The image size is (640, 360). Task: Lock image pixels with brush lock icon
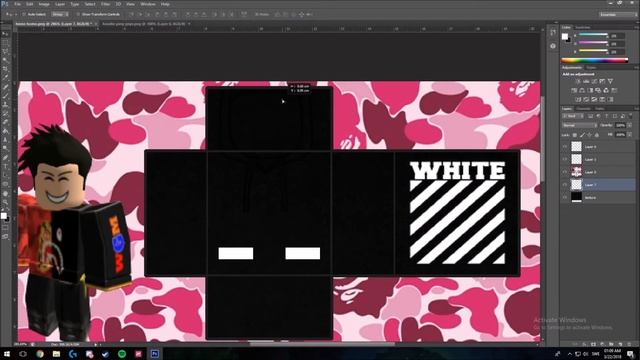[x=582, y=135]
